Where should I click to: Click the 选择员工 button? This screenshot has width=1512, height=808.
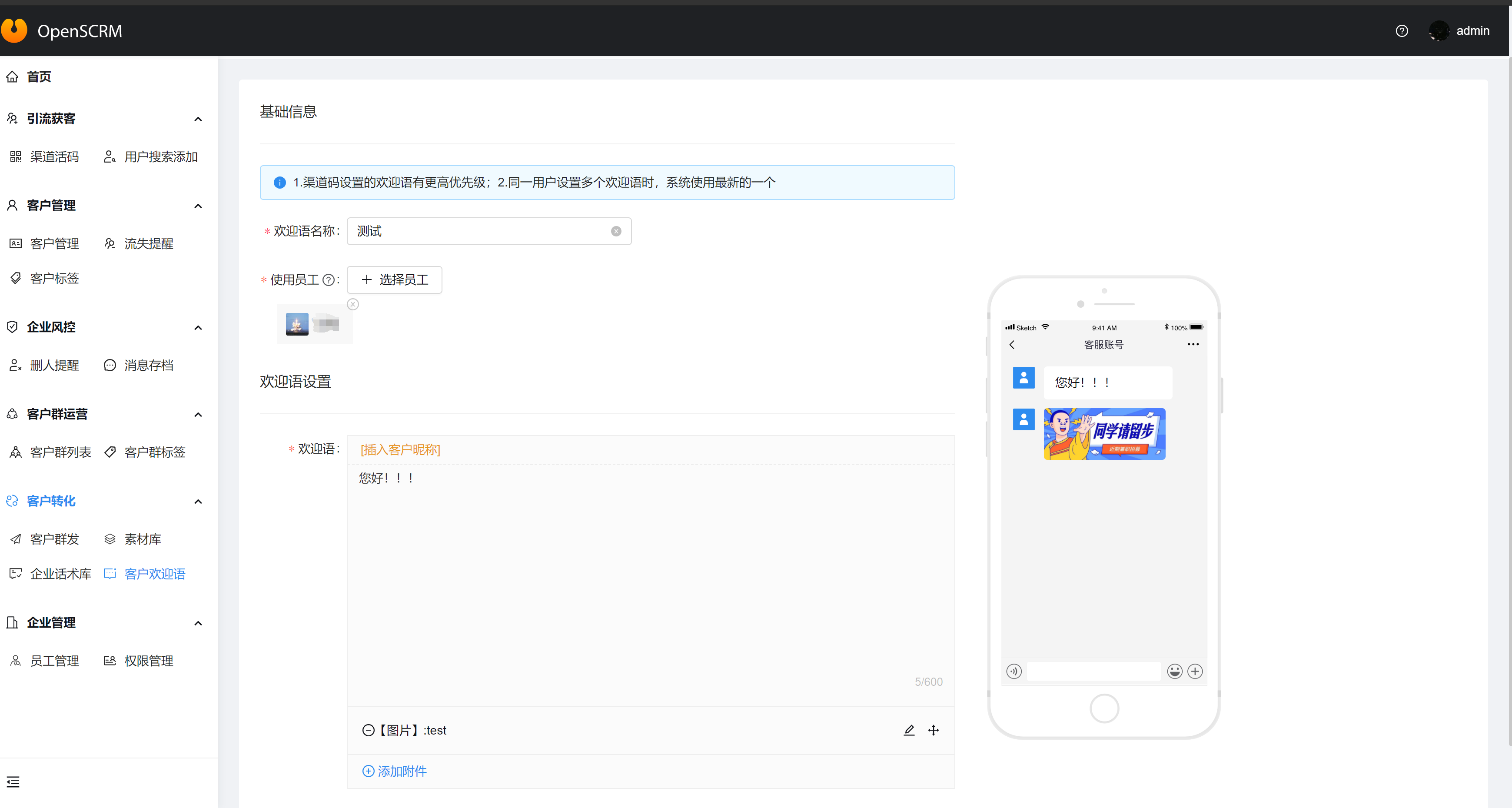(395, 280)
